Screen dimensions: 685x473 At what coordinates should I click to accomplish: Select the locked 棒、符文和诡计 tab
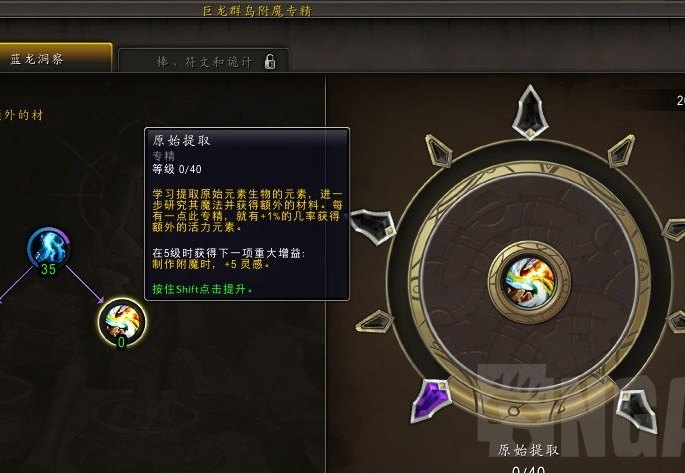[204, 61]
